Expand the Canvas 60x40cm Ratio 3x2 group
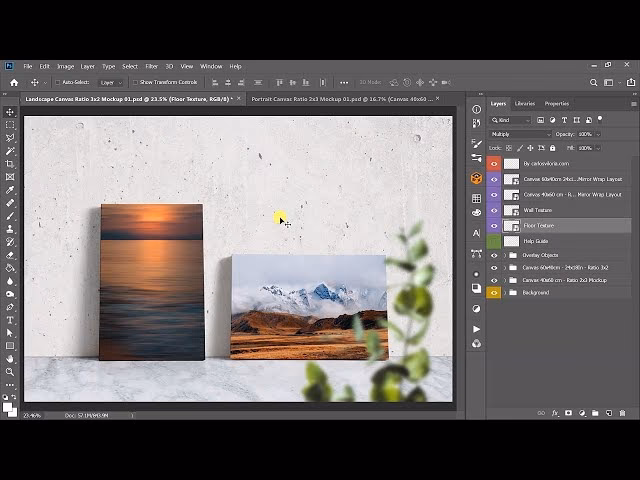 tap(504, 268)
